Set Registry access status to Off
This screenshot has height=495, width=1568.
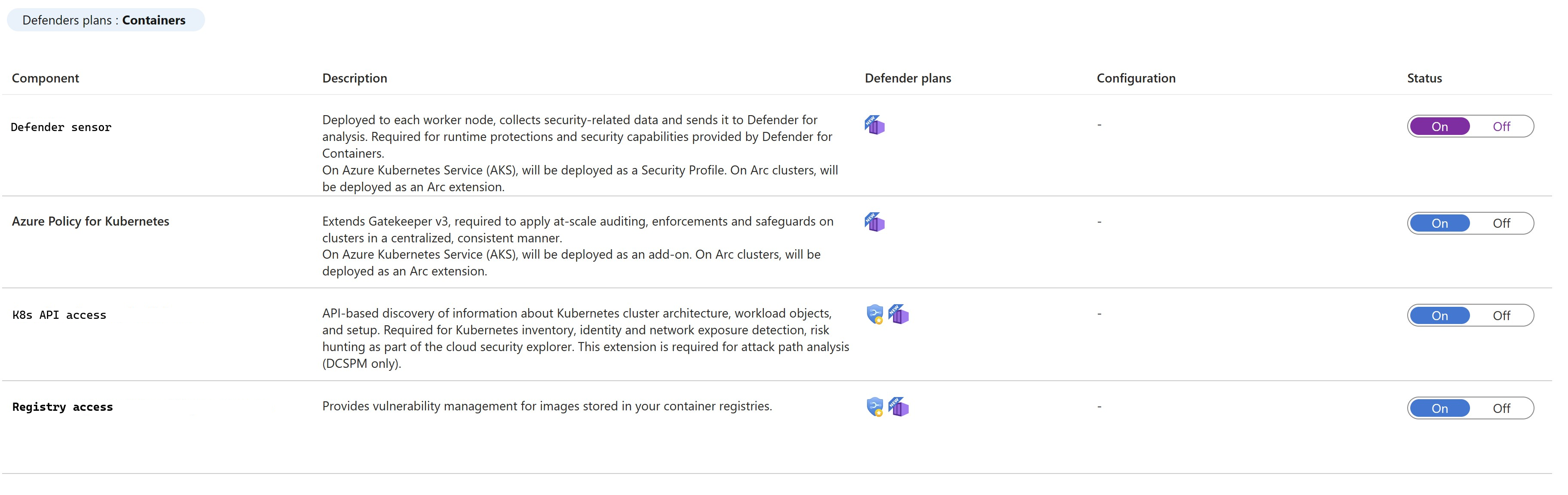[x=1501, y=408]
